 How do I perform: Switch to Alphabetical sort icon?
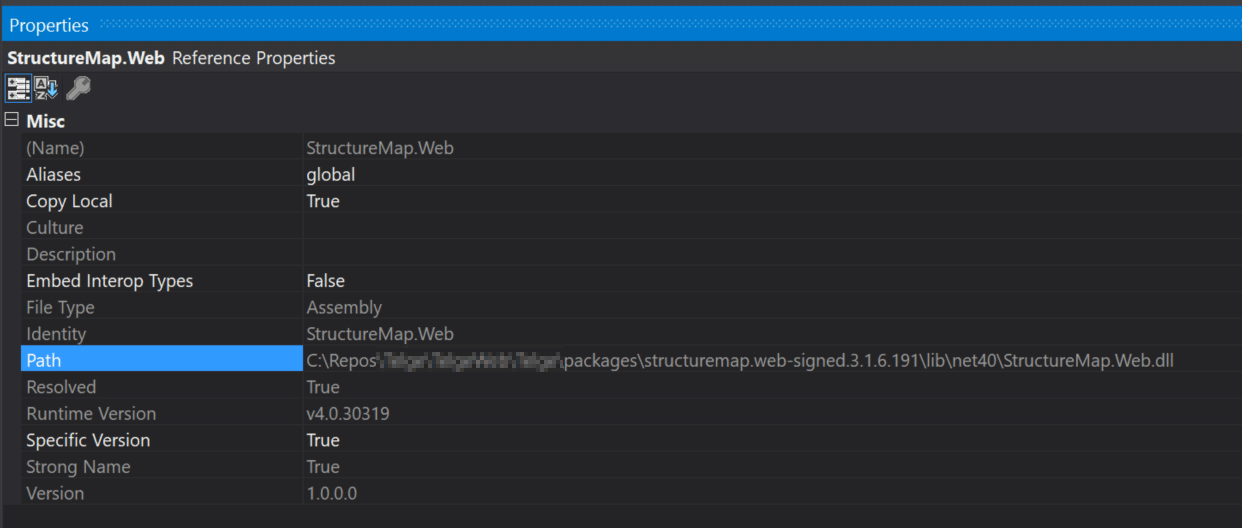pyautogui.click(x=47, y=88)
